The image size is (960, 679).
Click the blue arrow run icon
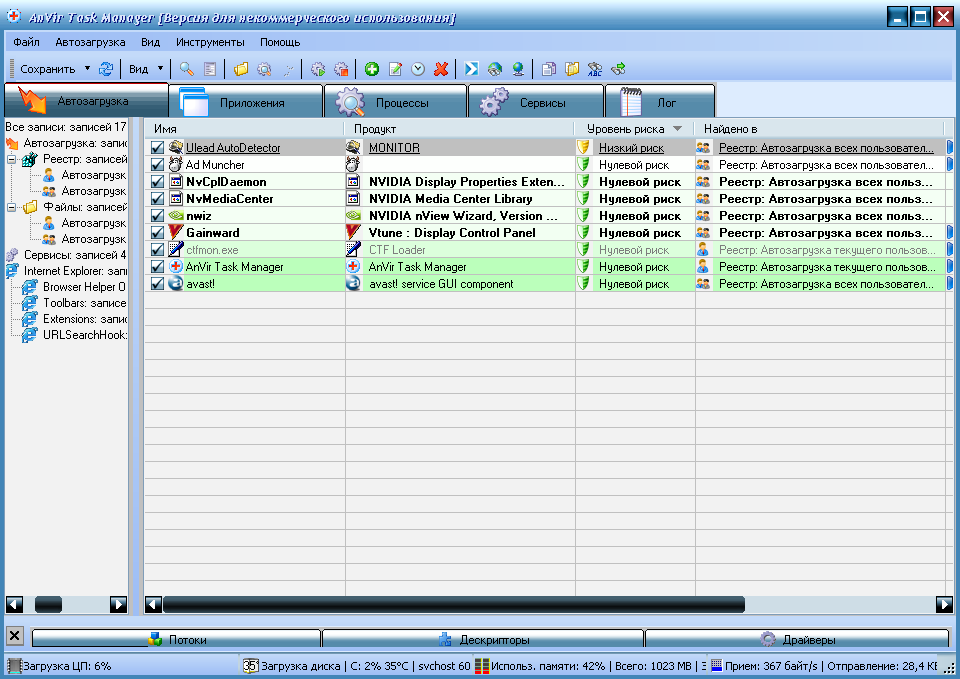click(471, 69)
